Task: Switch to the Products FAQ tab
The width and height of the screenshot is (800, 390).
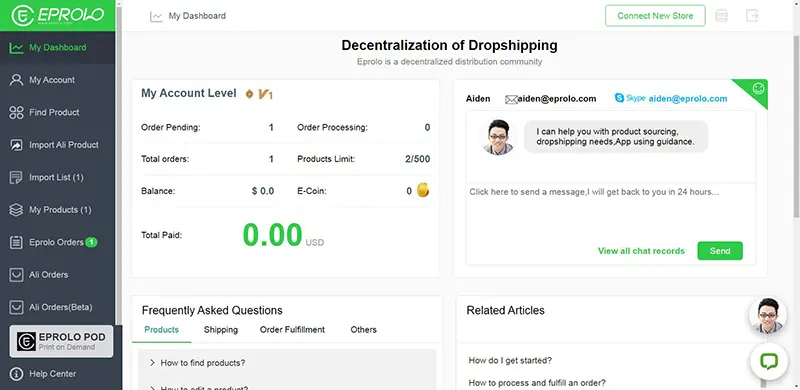Action: click(161, 330)
